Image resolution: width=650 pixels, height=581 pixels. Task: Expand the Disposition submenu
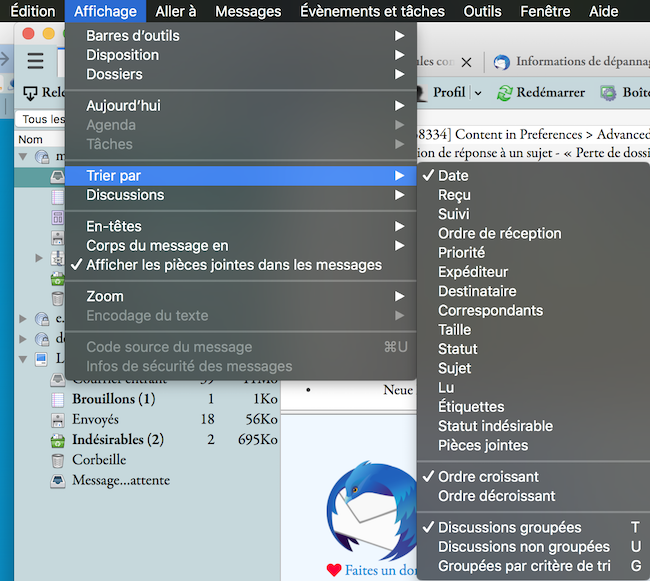[240, 55]
